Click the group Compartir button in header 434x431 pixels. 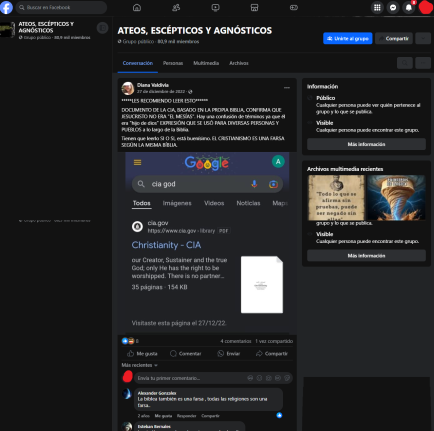[394, 38]
